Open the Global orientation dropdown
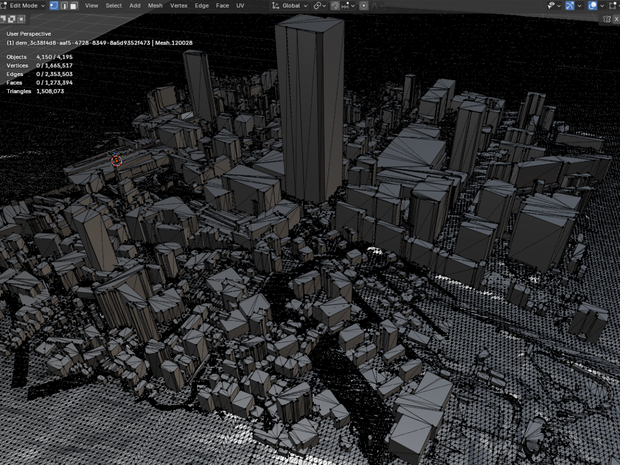The image size is (620, 465). (289, 6)
